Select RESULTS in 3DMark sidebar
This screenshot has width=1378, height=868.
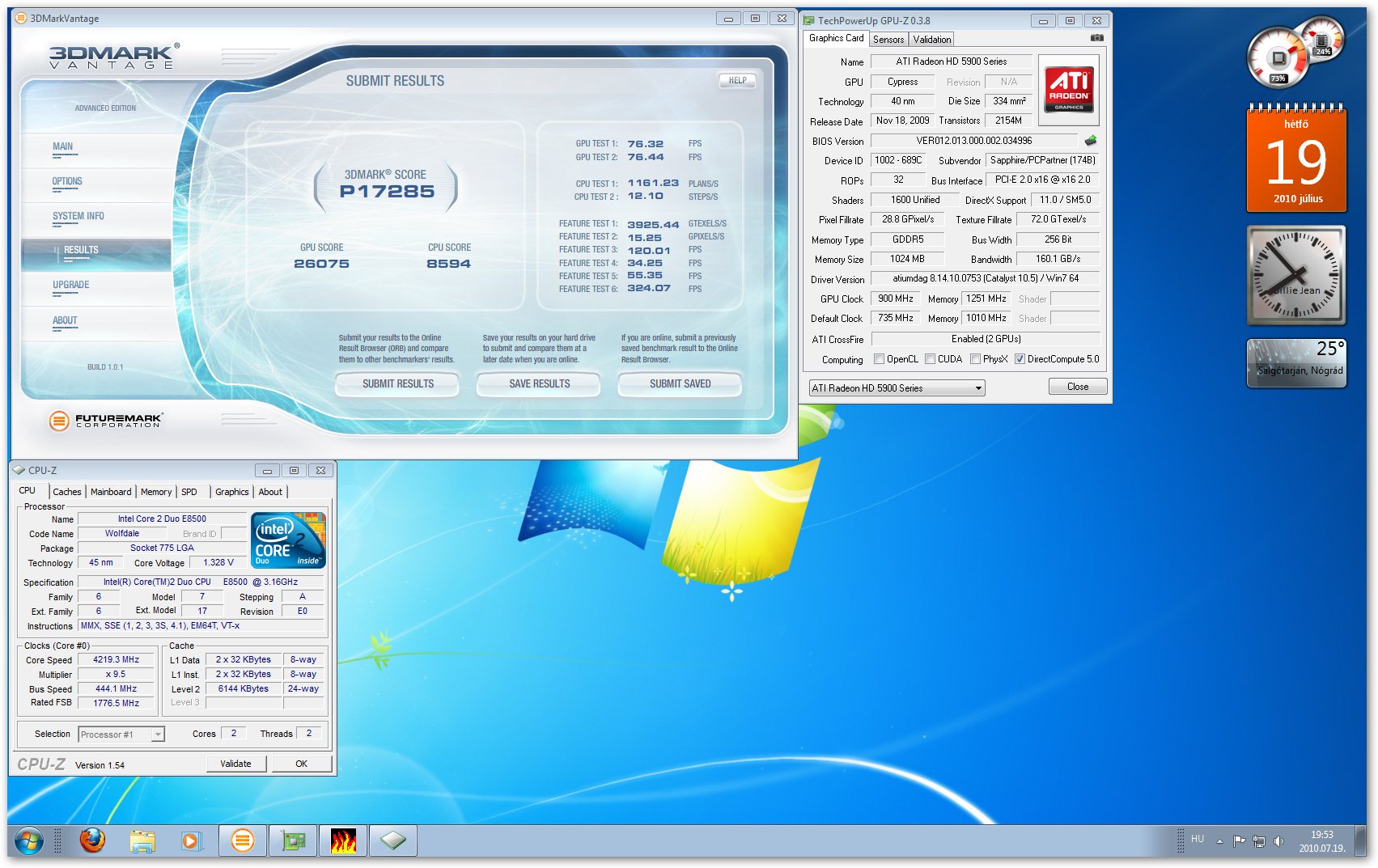[x=96, y=253]
